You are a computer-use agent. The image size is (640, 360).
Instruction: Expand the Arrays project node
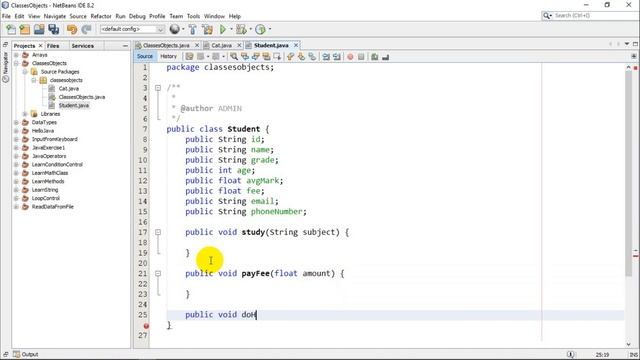pos(16,55)
